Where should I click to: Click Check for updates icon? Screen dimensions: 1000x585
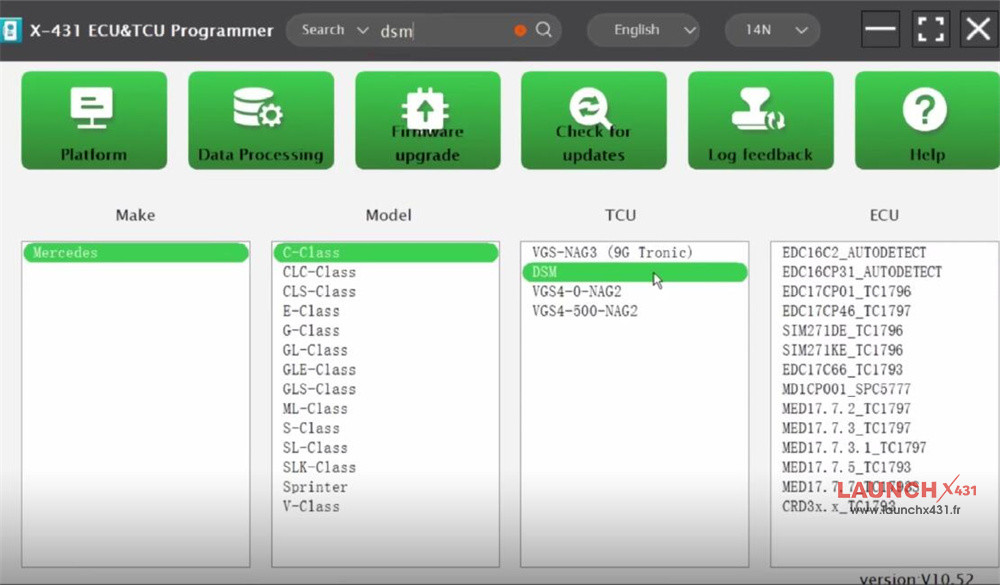pyautogui.click(x=593, y=120)
